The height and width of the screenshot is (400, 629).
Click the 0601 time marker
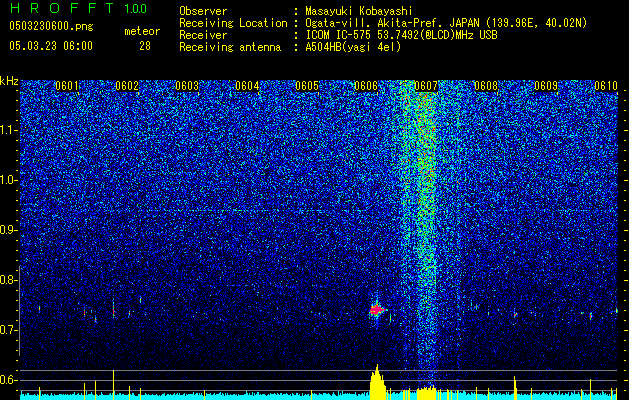[67, 86]
